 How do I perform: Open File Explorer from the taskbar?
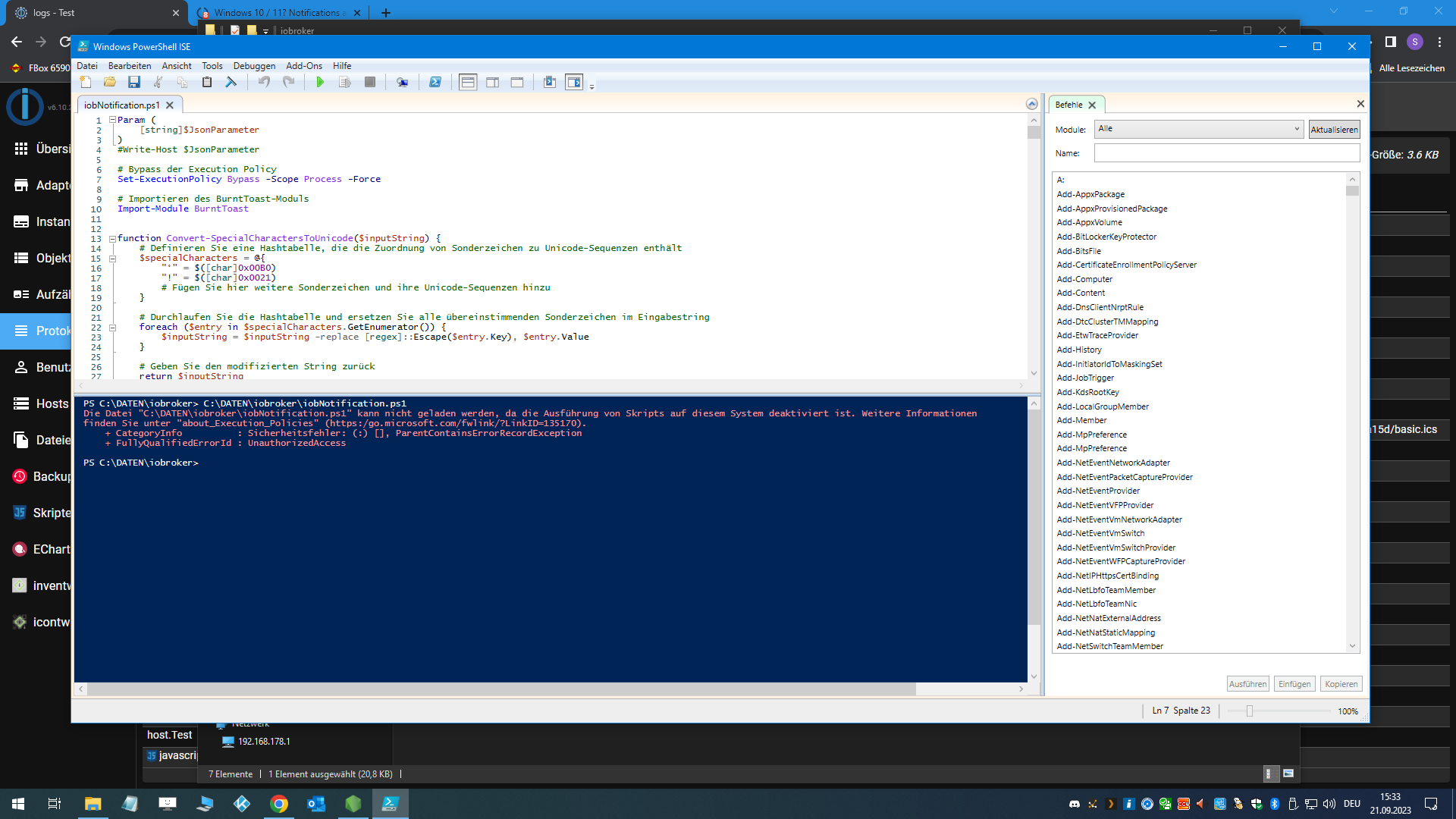click(x=93, y=804)
